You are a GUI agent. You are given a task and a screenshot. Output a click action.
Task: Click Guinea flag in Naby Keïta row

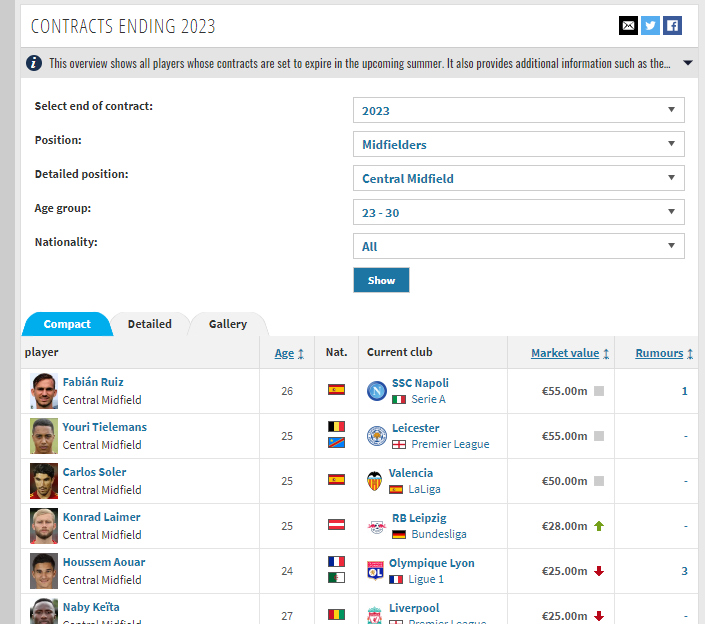click(x=336, y=614)
